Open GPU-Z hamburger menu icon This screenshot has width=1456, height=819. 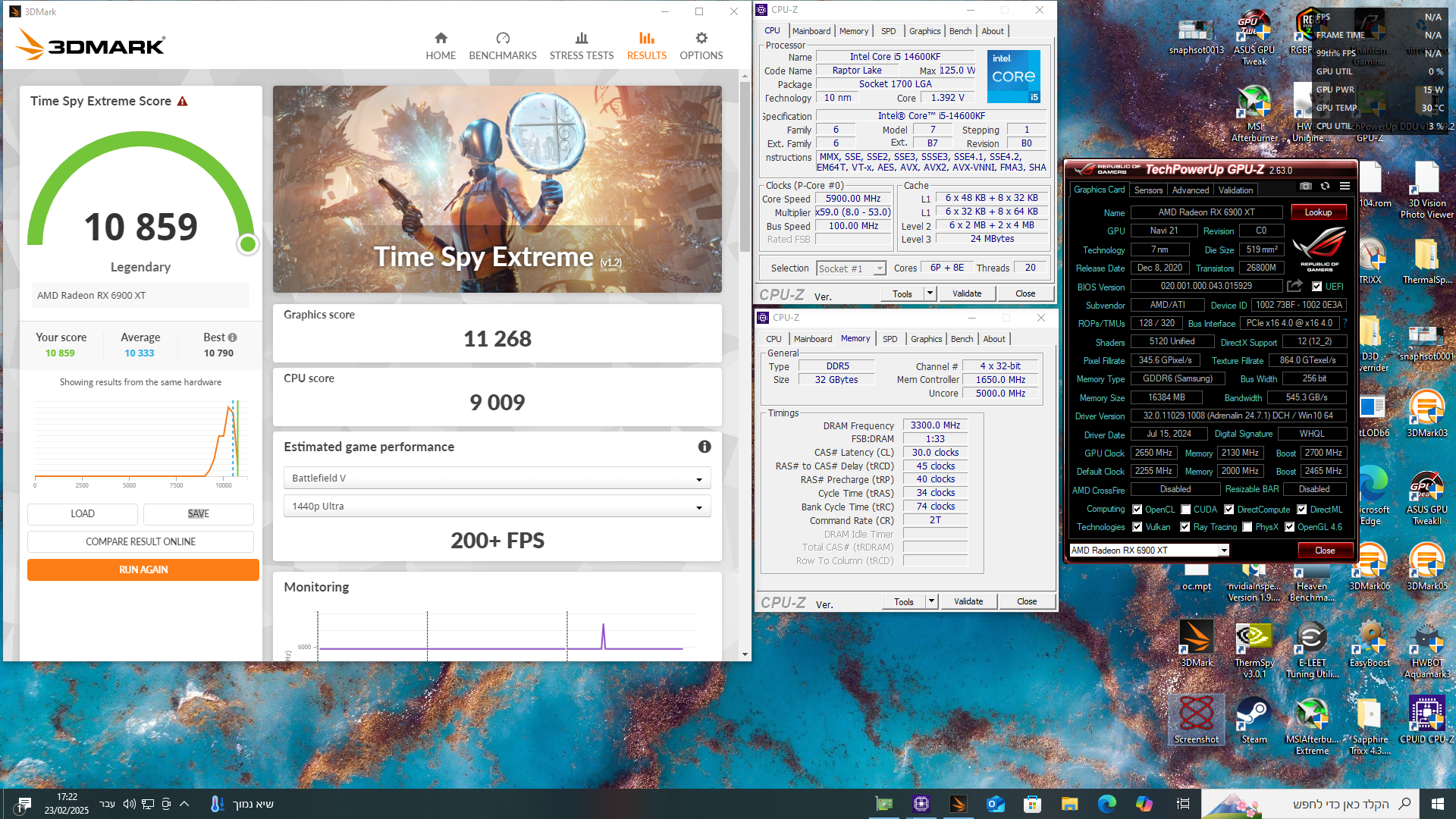(x=1345, y=186)
